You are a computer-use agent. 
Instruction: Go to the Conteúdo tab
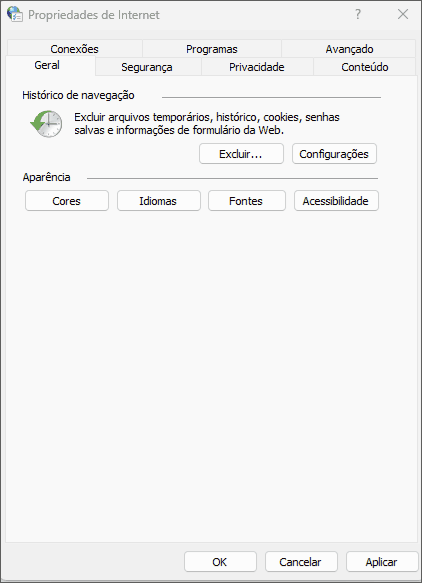365,67
